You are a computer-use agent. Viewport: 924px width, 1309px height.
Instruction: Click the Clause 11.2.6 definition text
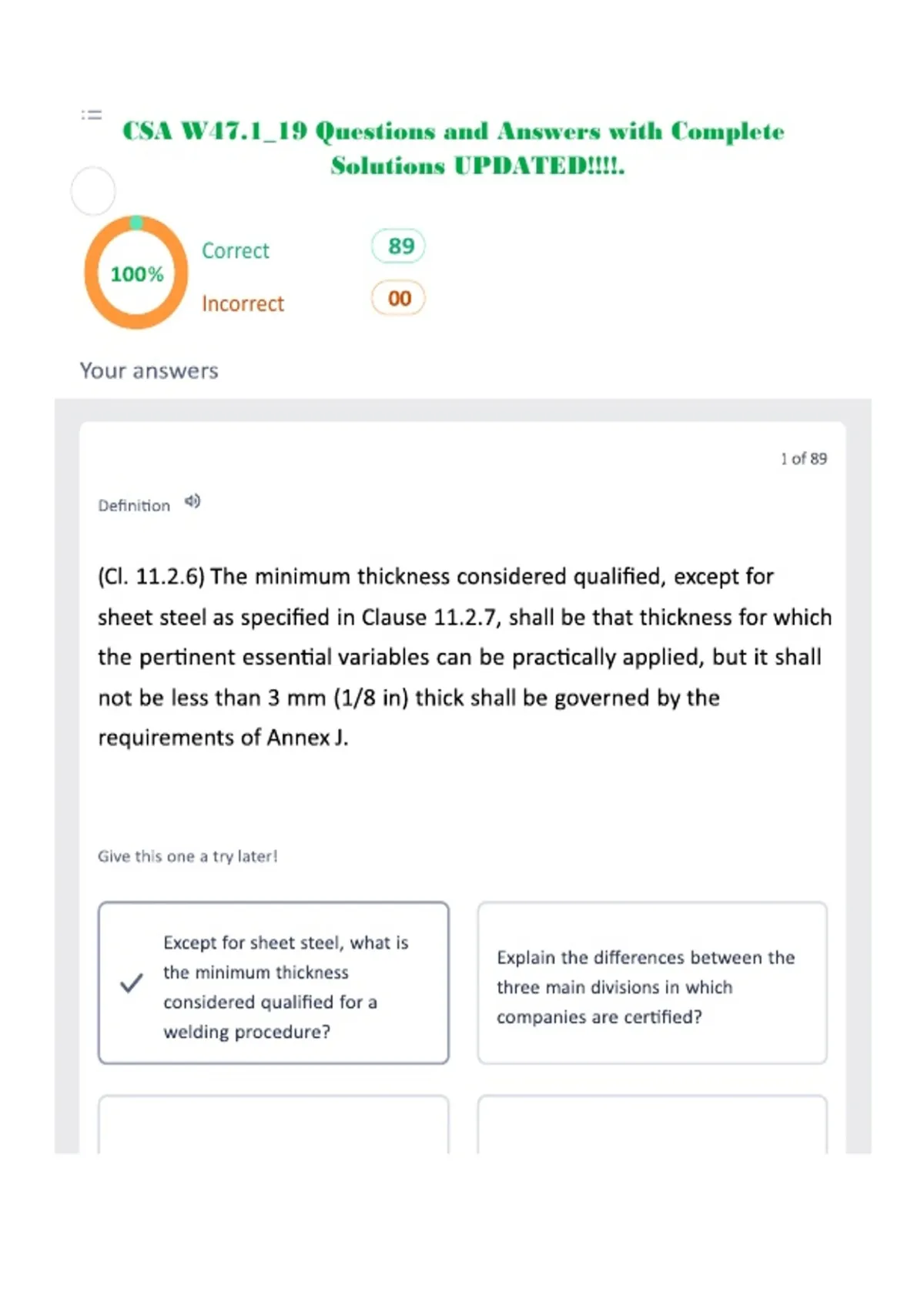click(x=464, y=657)
